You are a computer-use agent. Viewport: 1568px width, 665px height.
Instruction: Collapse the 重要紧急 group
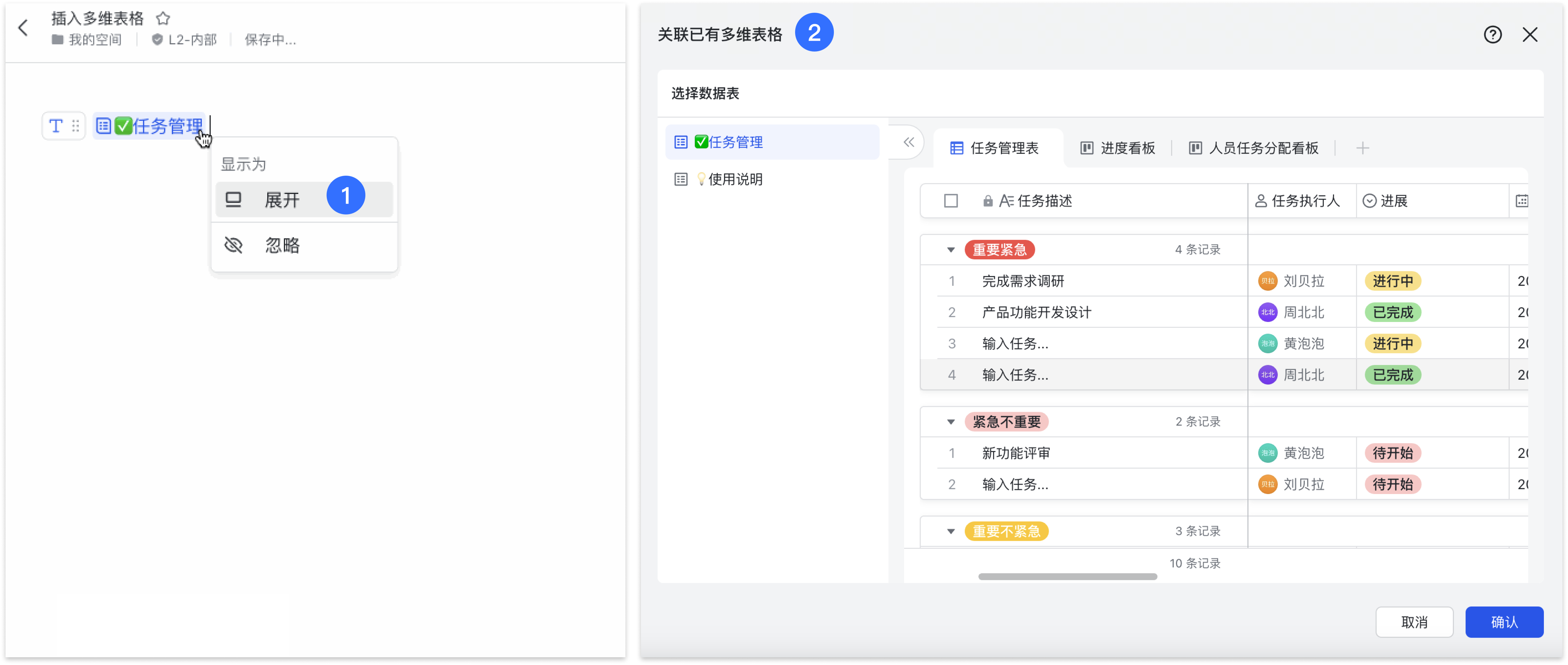tap(951, 249)
